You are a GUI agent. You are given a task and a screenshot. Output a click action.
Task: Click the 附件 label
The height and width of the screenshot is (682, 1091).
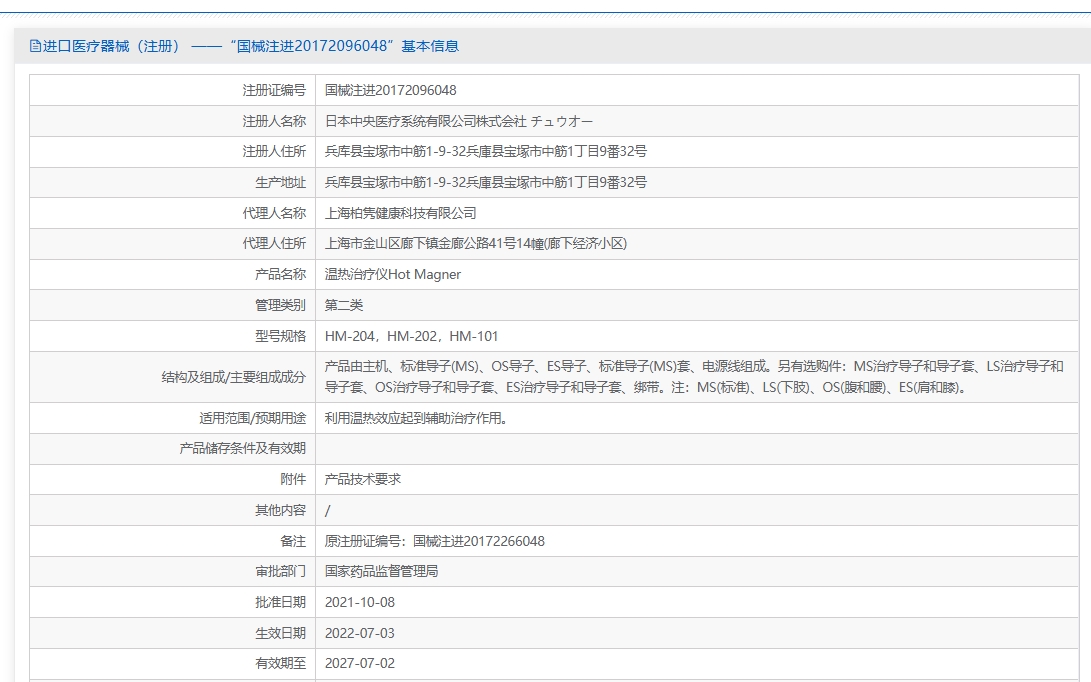click(293, 479)
